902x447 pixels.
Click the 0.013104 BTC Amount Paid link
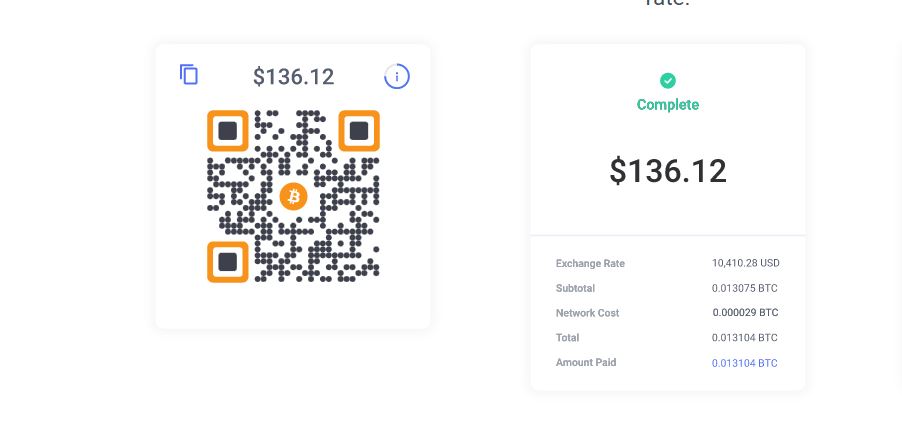(744, 363)
